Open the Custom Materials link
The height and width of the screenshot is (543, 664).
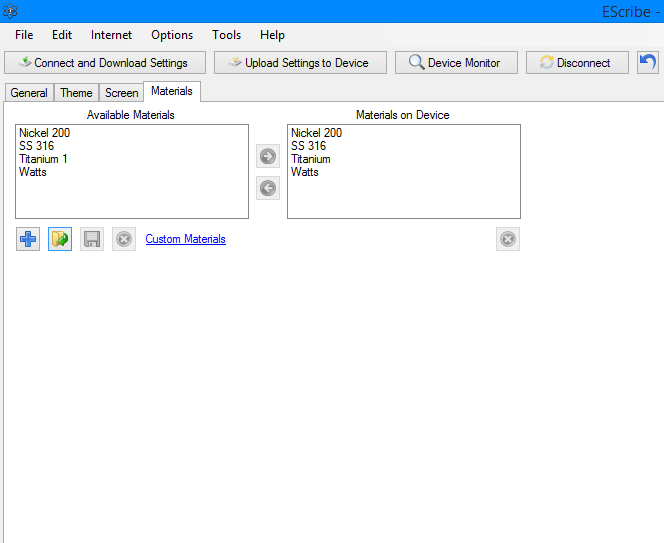coord(185,239)
